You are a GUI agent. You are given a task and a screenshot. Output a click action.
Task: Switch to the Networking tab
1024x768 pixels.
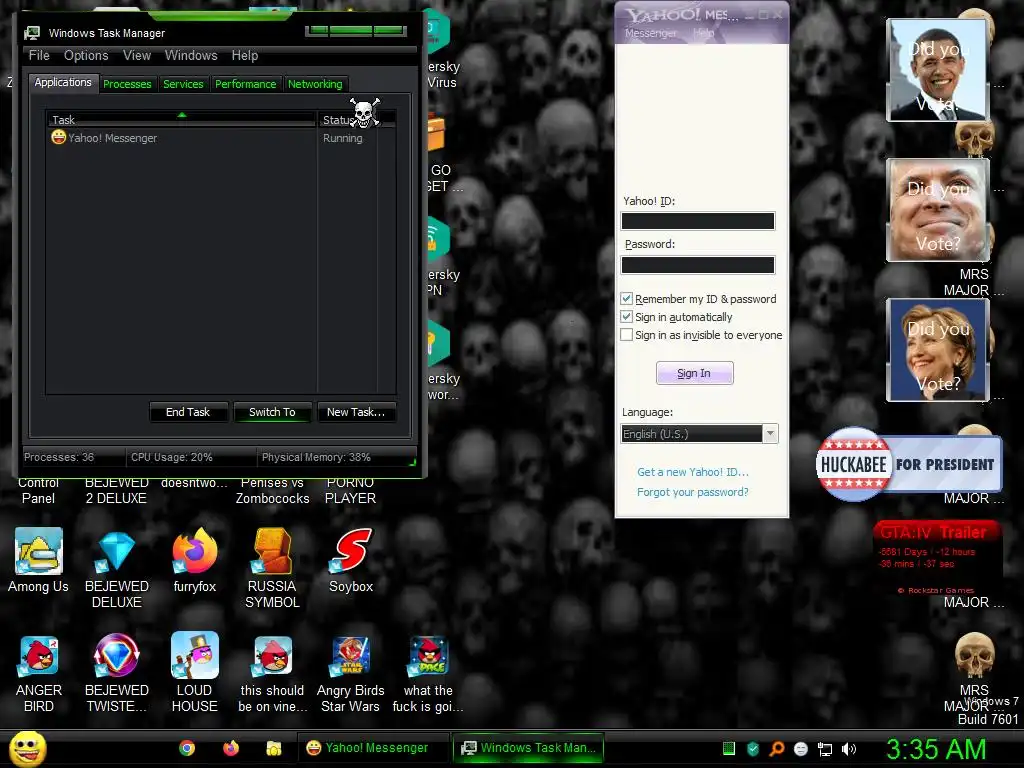tap(315, 84)
